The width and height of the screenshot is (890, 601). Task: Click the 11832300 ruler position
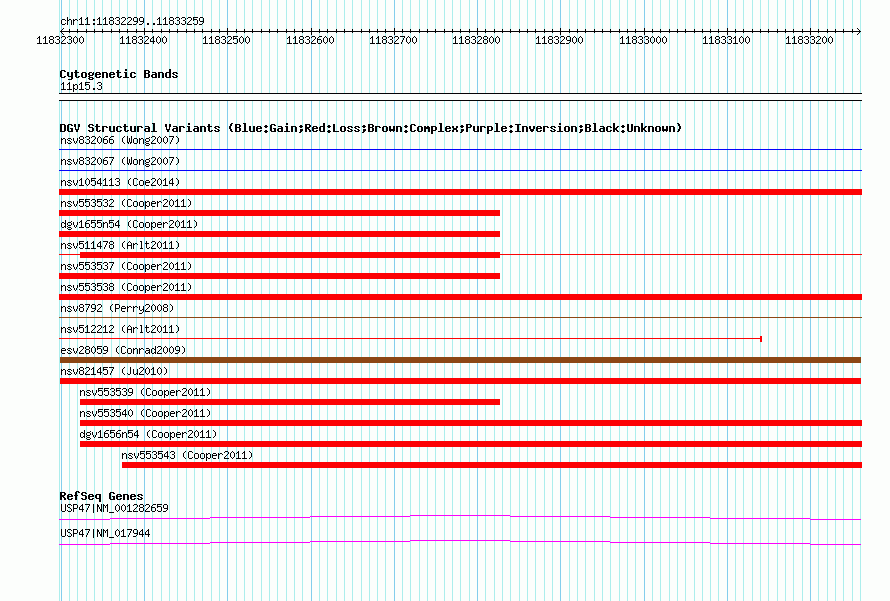pyautogui.click(x=60, y=40)
